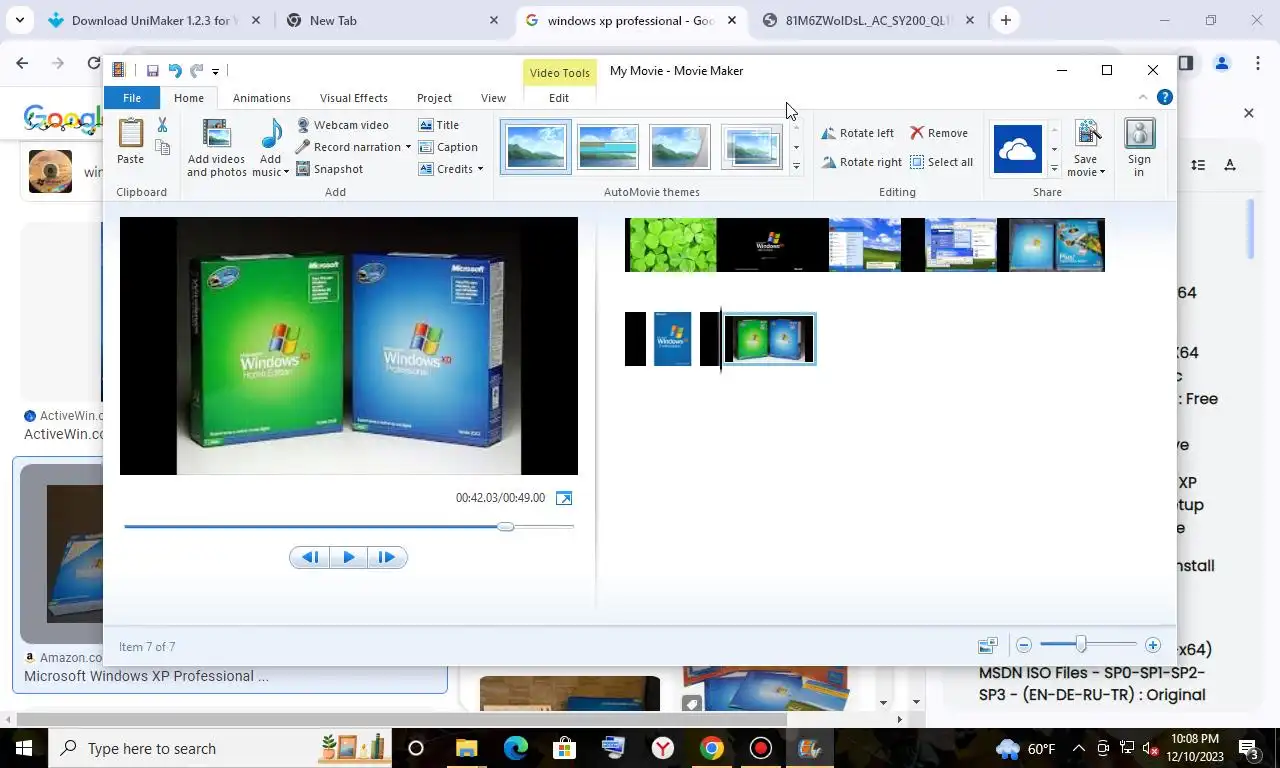1280x768 pixels.
Task: Click the preview seek bar handle
Action: 506,526
